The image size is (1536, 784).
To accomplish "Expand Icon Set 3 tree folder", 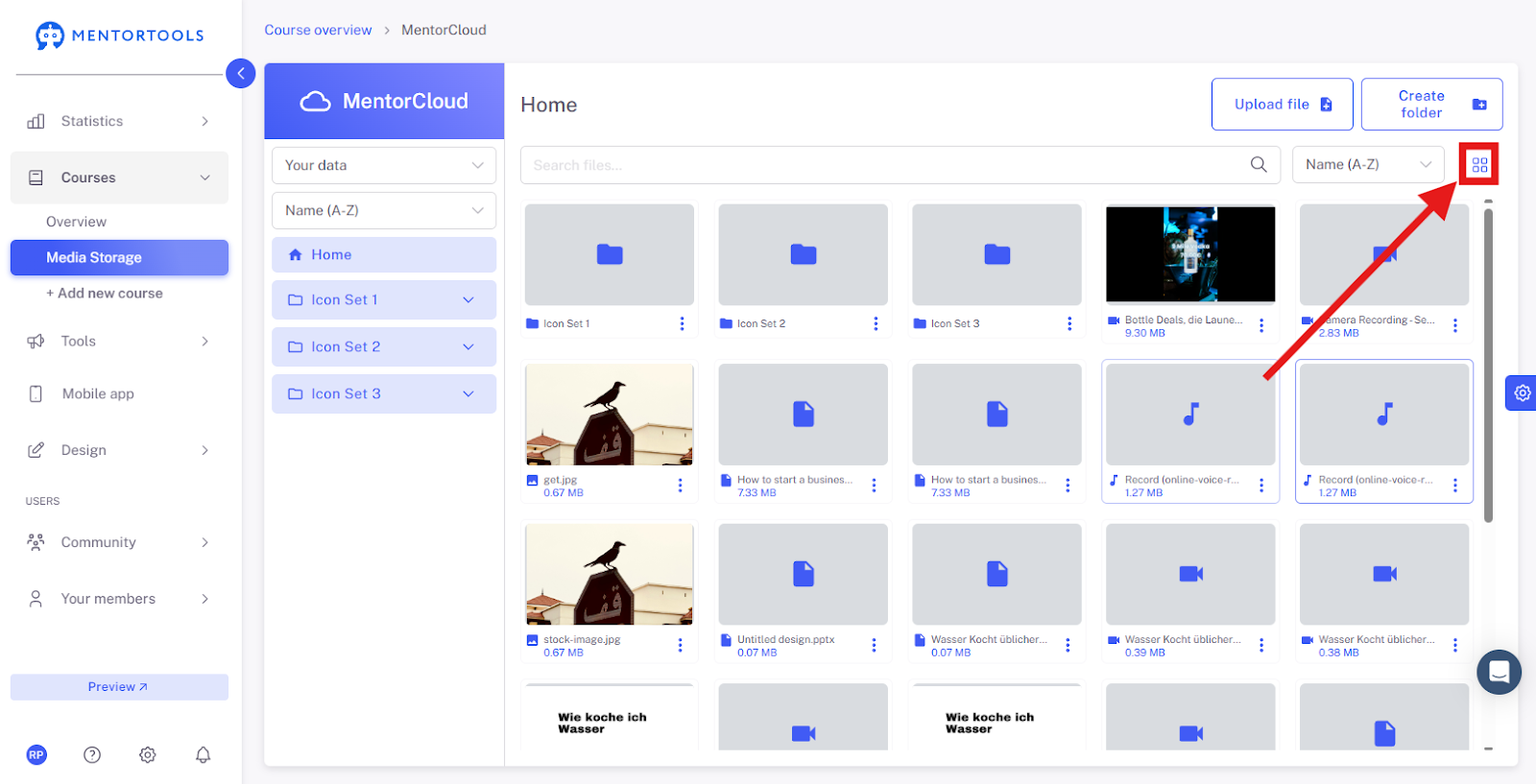I will pyautogui.click(x=468, y=394).
